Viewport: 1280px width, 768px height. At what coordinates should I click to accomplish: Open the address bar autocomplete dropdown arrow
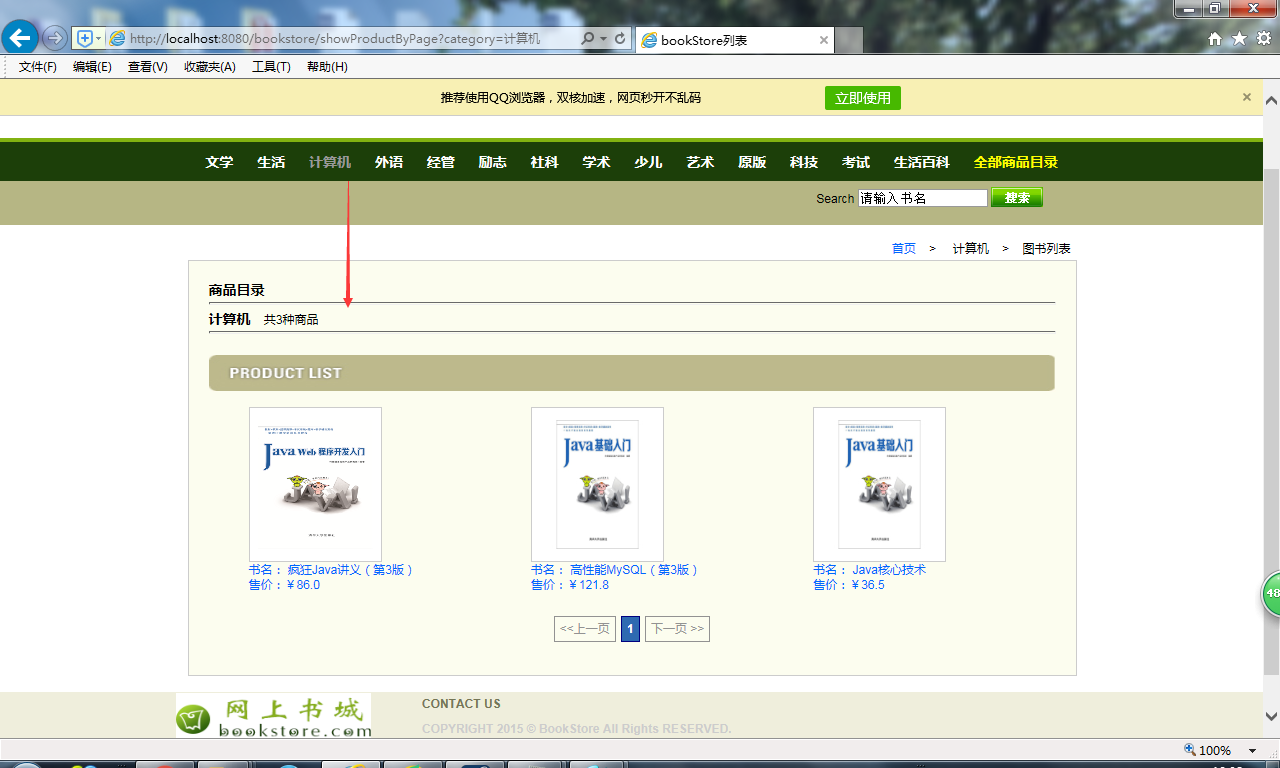[x=603, y=39]
